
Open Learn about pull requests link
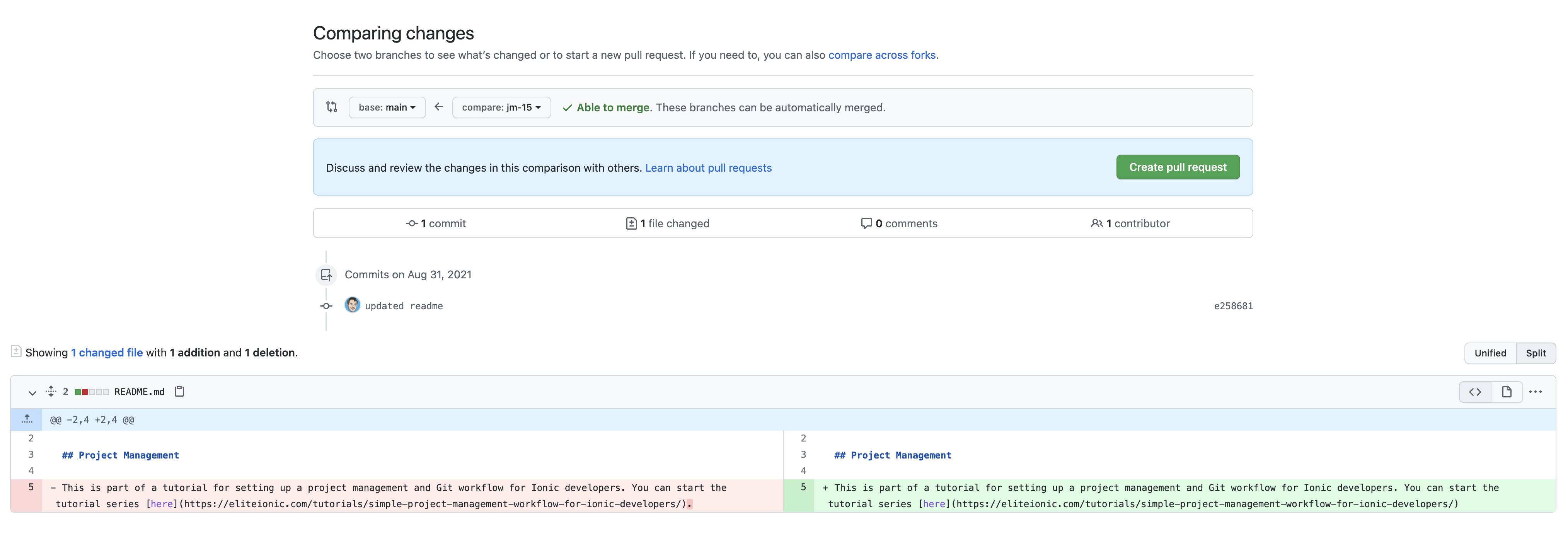tap(708, 167)
